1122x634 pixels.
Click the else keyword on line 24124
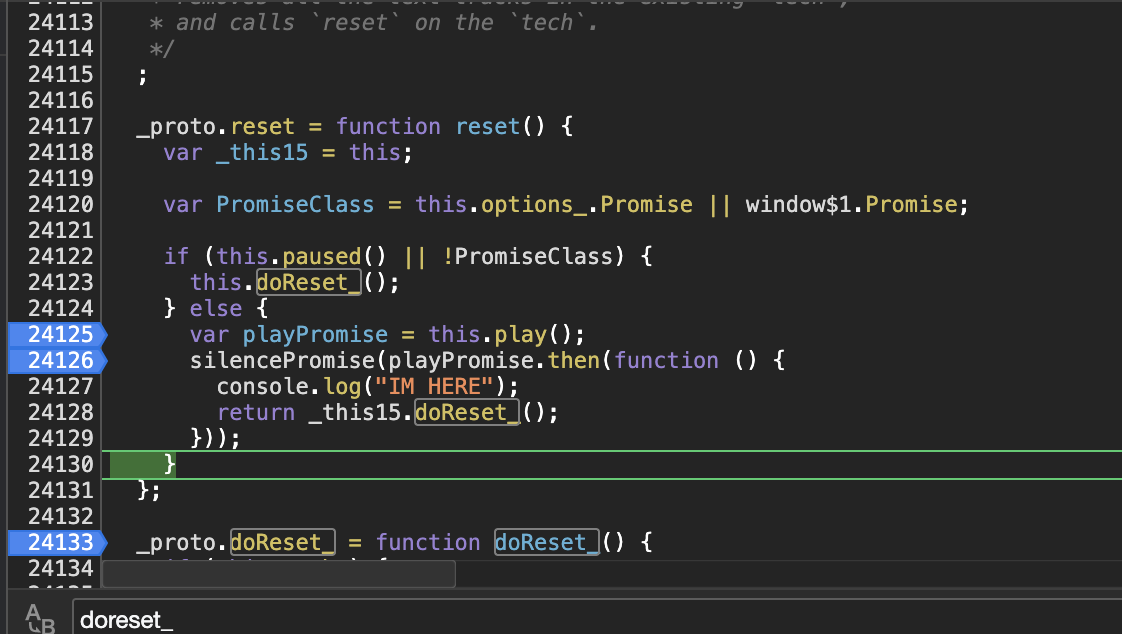click(215, 308)
